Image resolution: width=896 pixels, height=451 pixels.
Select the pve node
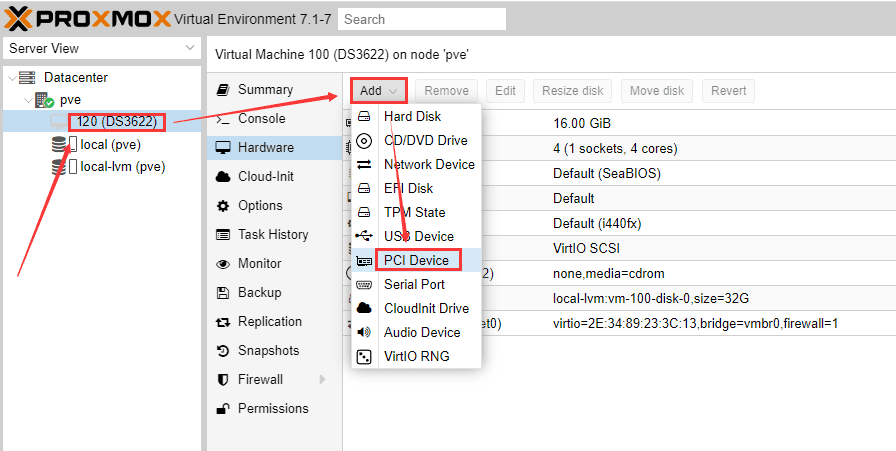click(70, 100)
